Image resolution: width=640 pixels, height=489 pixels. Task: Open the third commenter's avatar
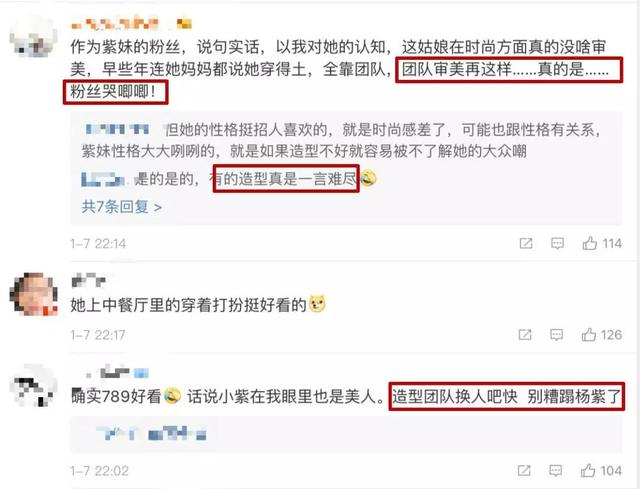33,386
